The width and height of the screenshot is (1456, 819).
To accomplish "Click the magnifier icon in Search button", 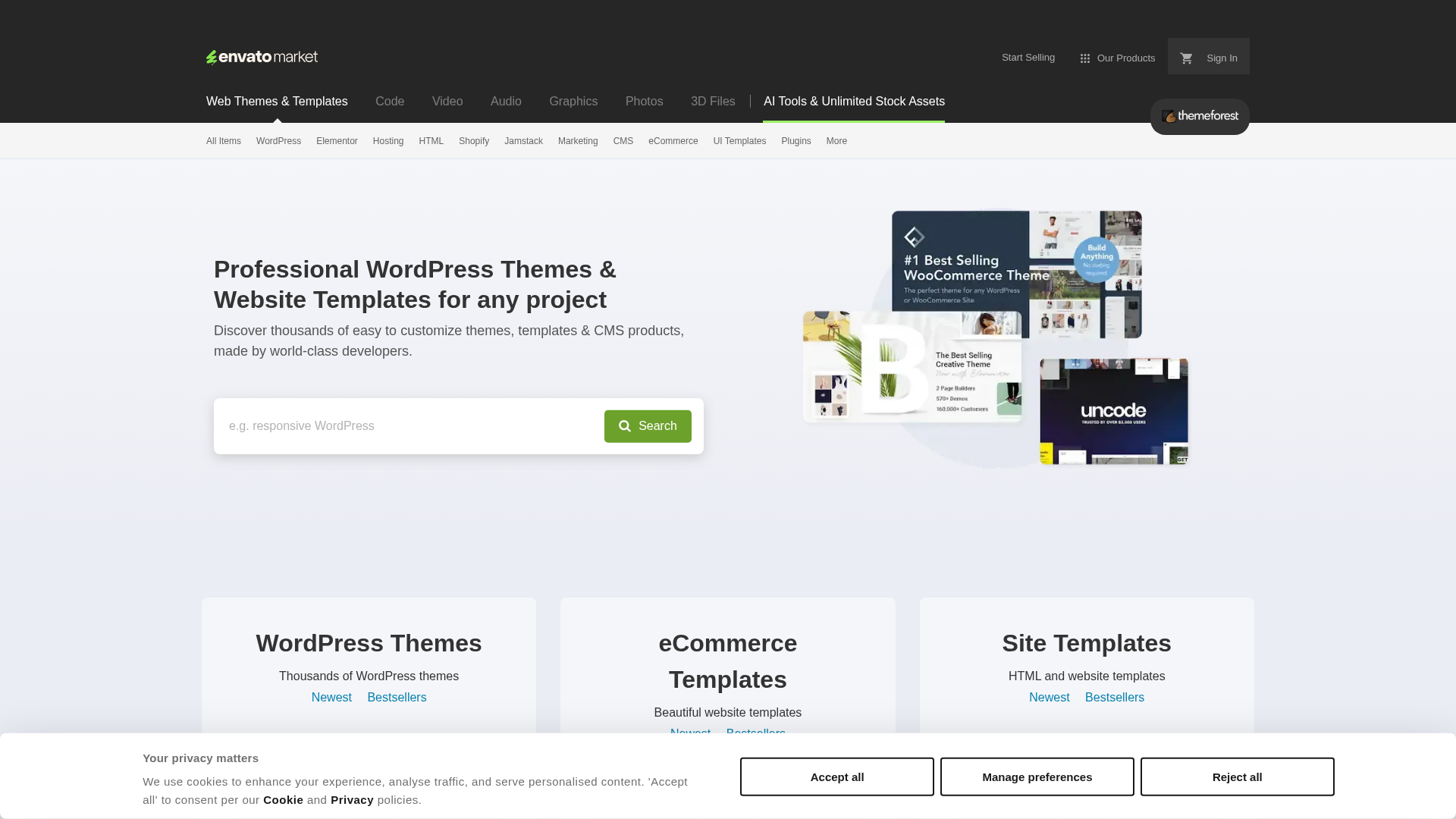I will point(625,426).
